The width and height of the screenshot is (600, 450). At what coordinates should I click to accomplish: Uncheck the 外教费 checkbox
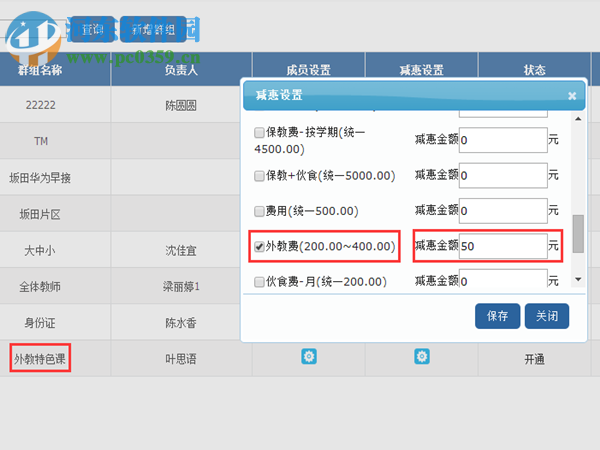tap(259, 246)
